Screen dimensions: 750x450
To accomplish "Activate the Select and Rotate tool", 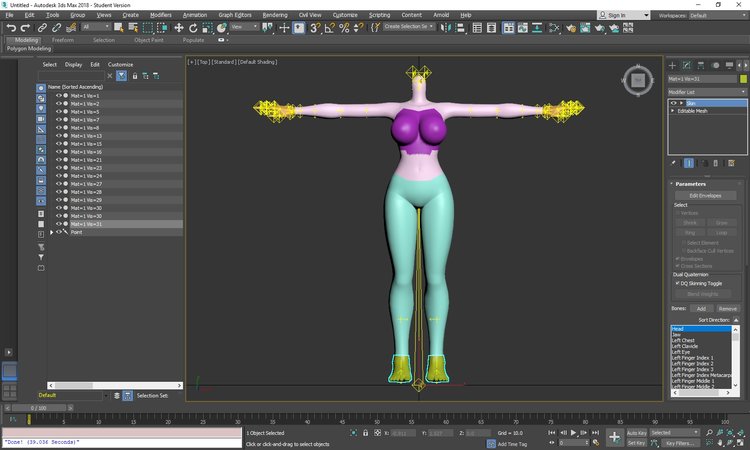I will 193,28.
